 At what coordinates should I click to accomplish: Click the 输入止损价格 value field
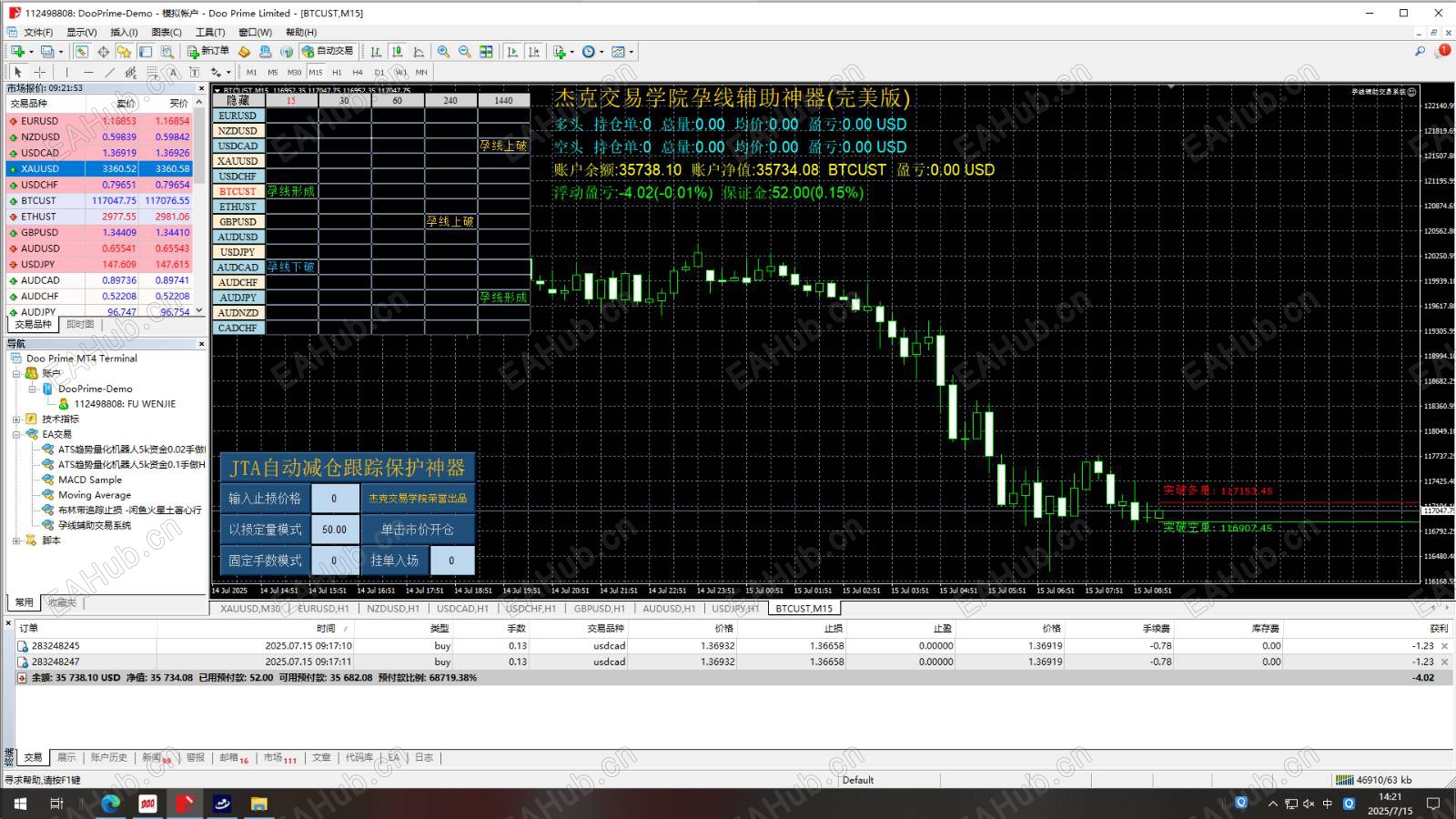[x=334, y=498]
